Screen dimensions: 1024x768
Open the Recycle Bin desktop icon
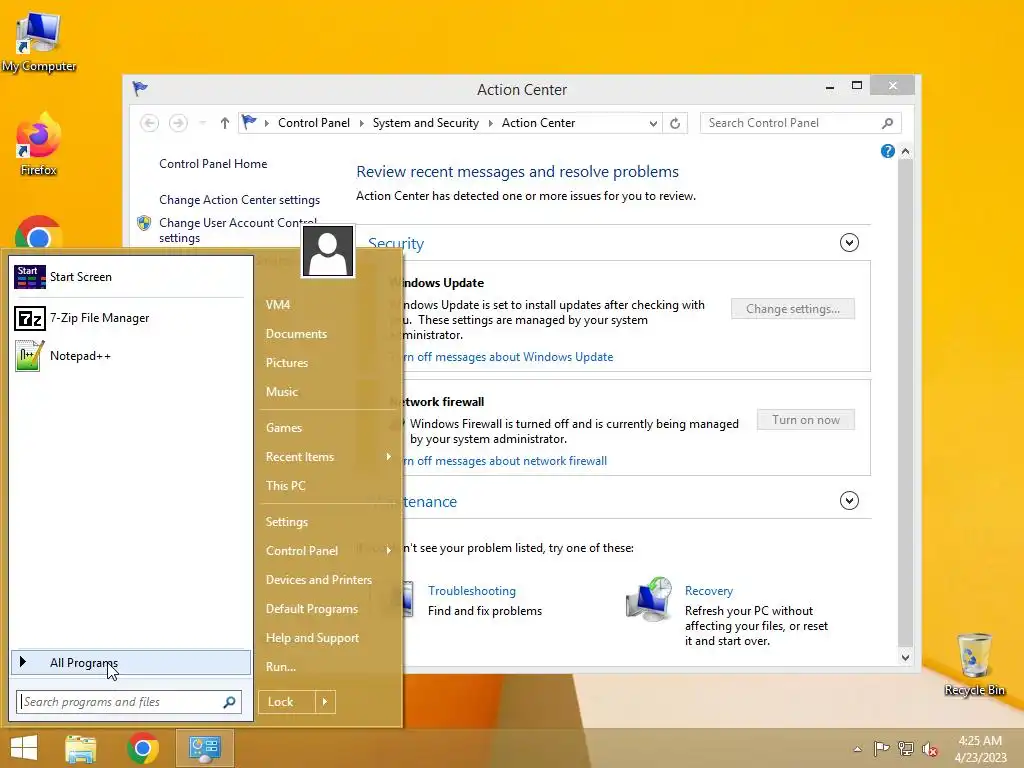click(974, 664)
